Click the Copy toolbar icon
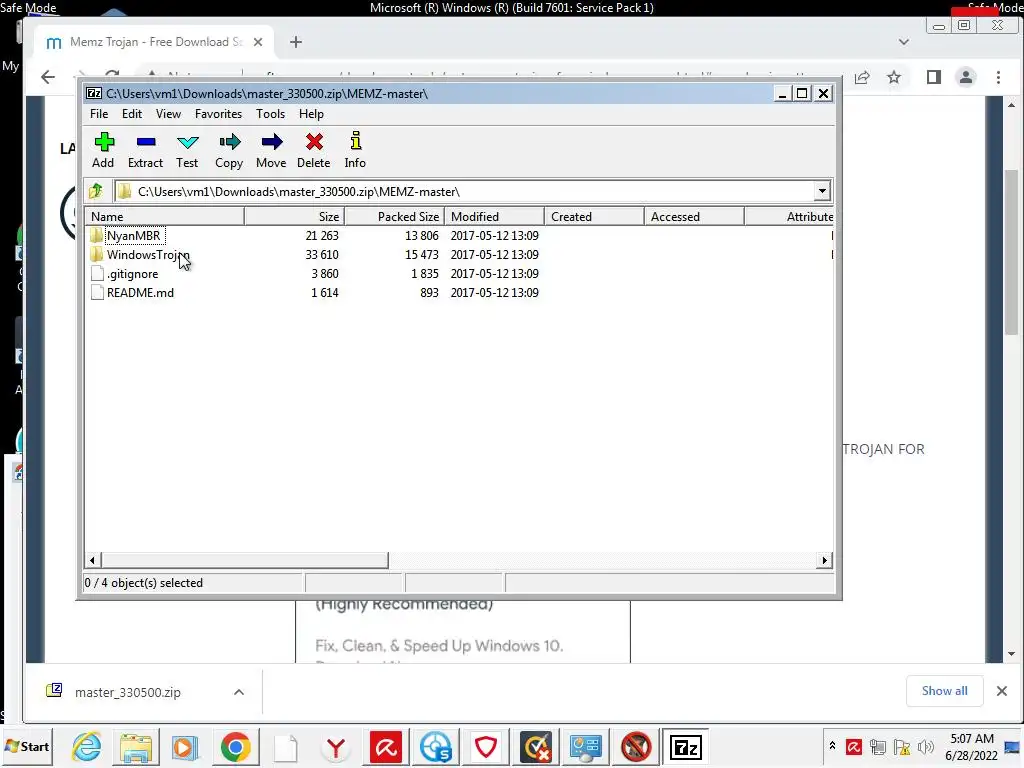1024x768 pixels. 229,150
